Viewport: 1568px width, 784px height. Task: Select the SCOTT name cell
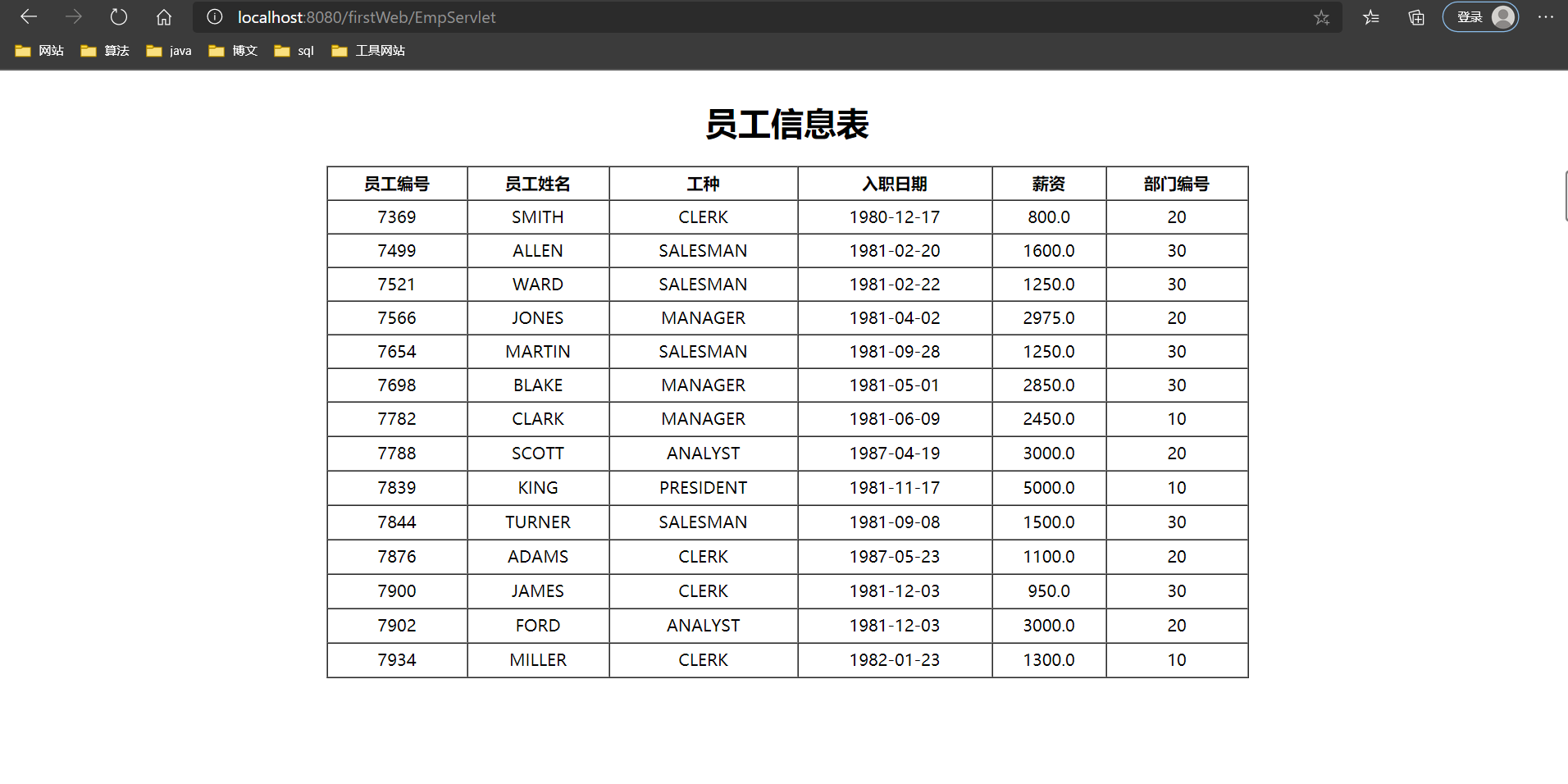(538, 454)
